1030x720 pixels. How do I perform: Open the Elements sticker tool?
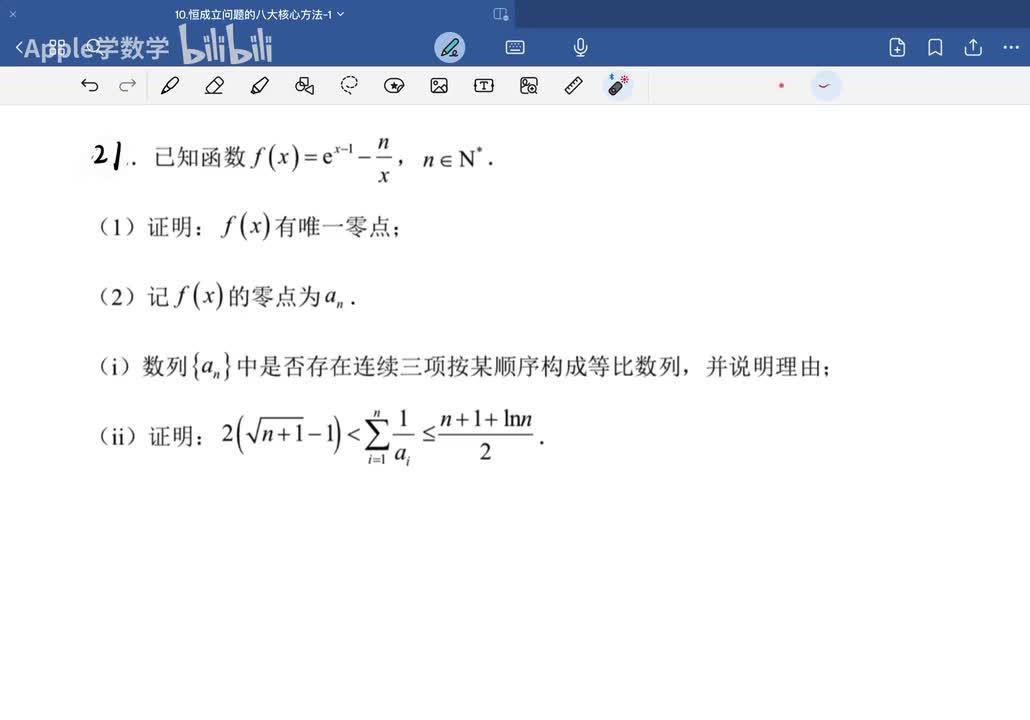[394, 85]
